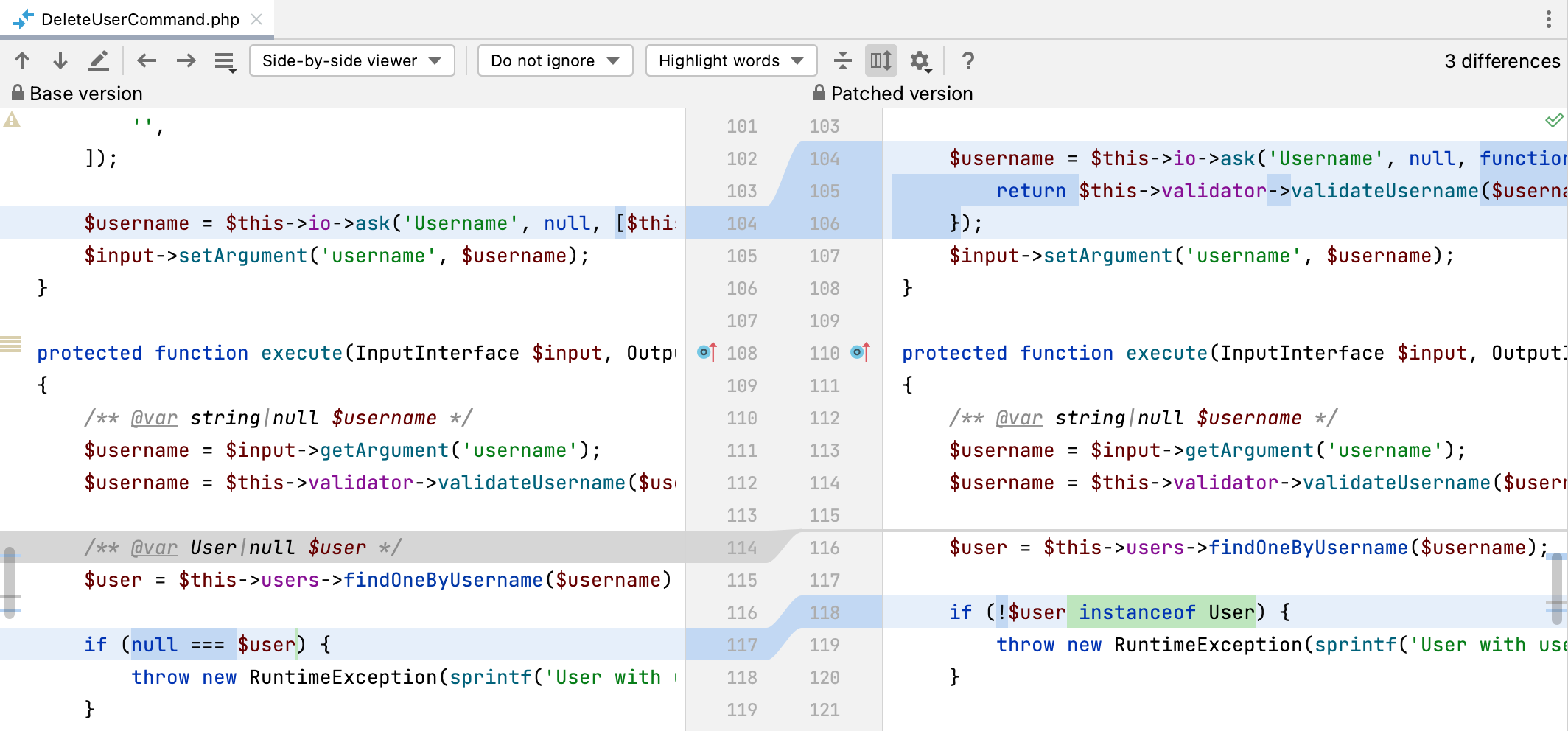Open the Do not ignore dropdown

coord(555,60)
